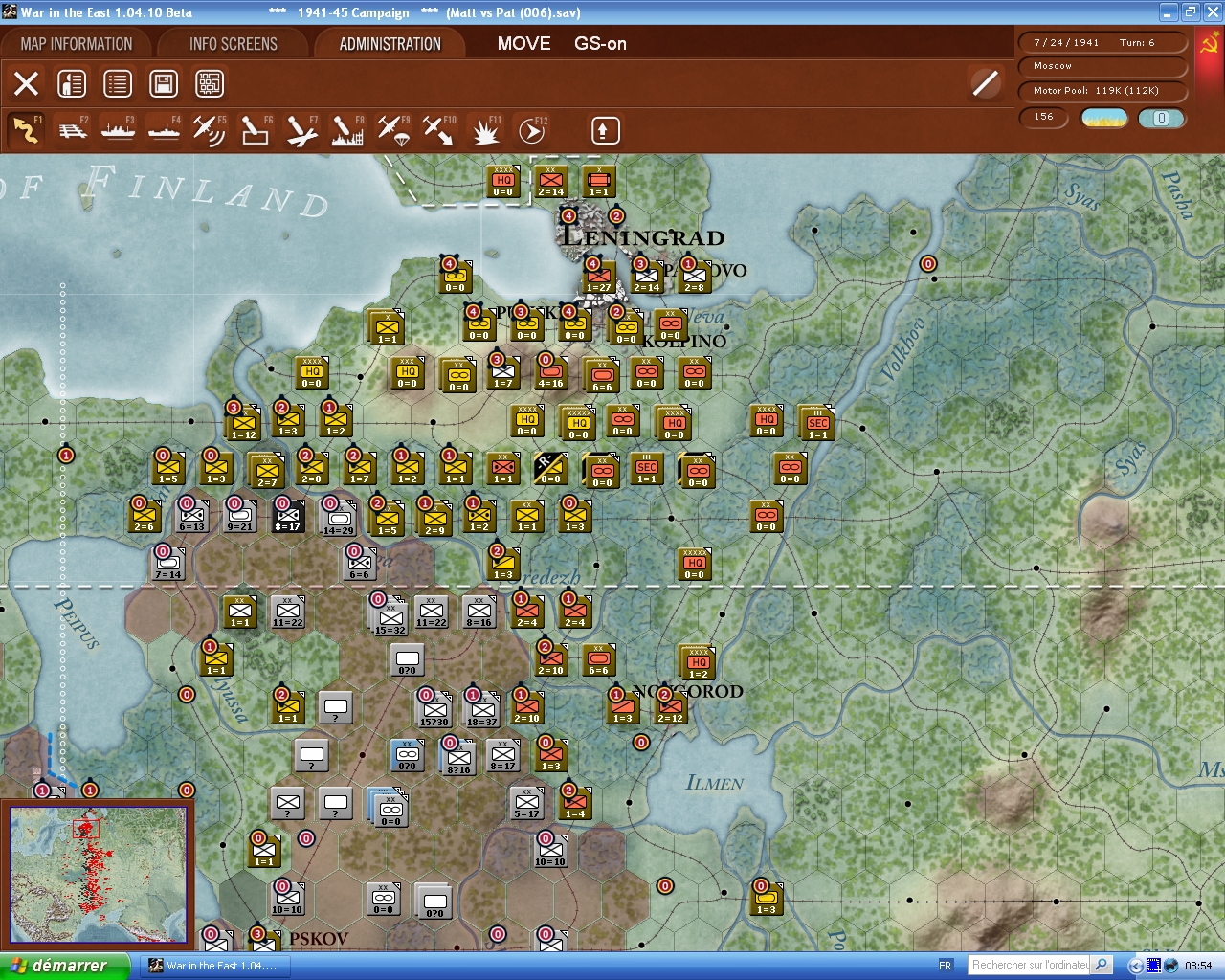
Task: Choose the F10 air transfer plane icon
Action: (439, 130)
